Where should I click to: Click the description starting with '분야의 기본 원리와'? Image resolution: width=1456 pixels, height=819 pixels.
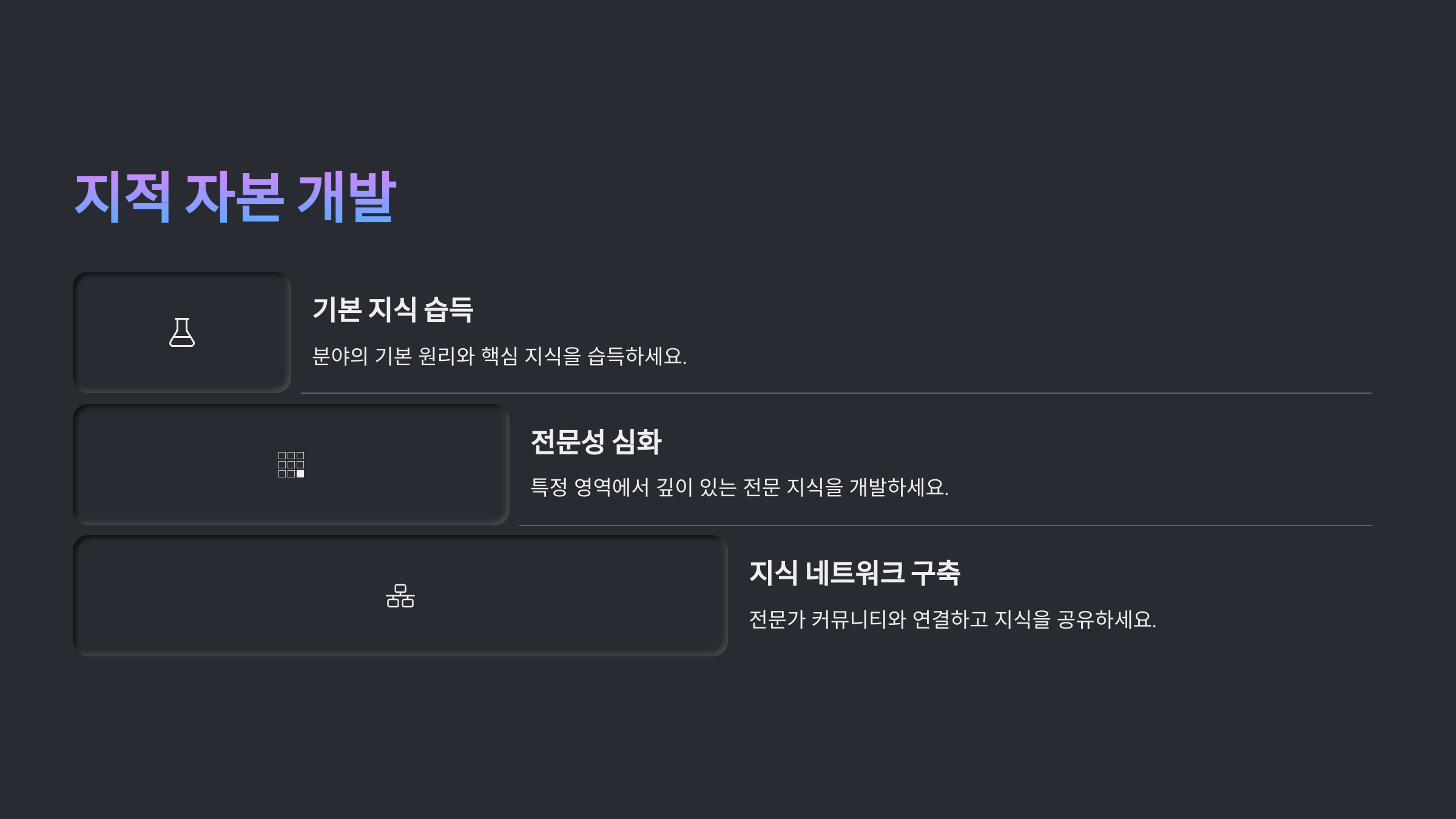tap(499, 356)
